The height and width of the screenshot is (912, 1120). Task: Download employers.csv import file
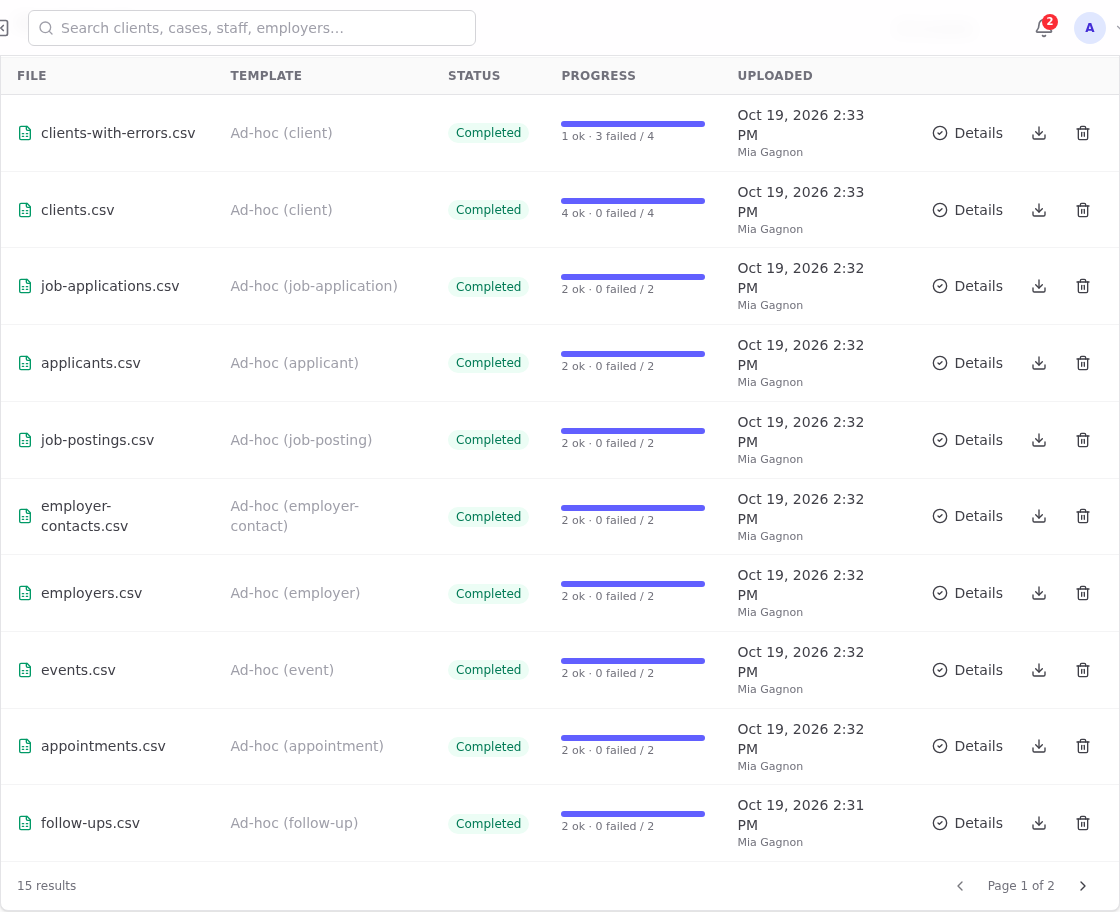(x=1039, y=593)
